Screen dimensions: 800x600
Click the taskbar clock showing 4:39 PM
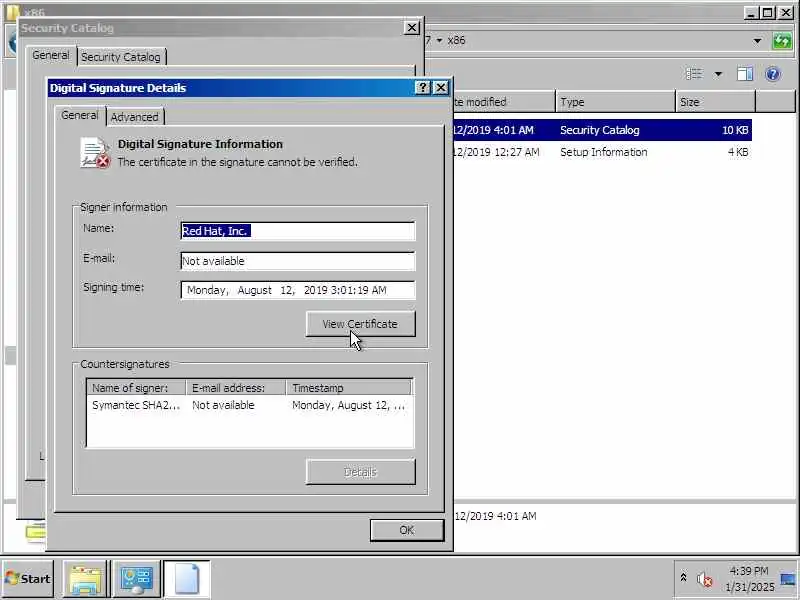pos(749,579)
